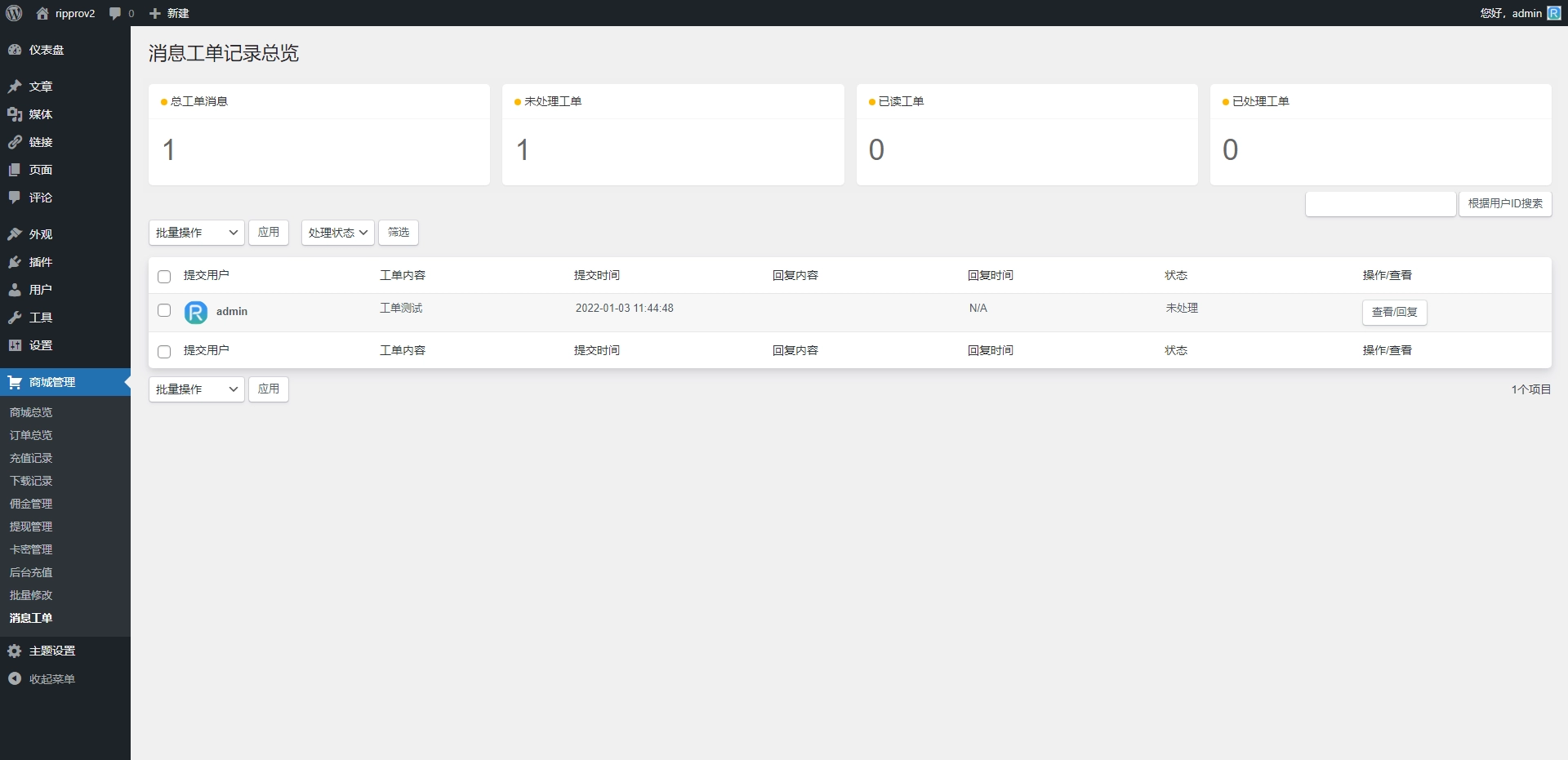Click the collapse menu arrow icon
Screen dimensions: 1568x760
(15, 678)
